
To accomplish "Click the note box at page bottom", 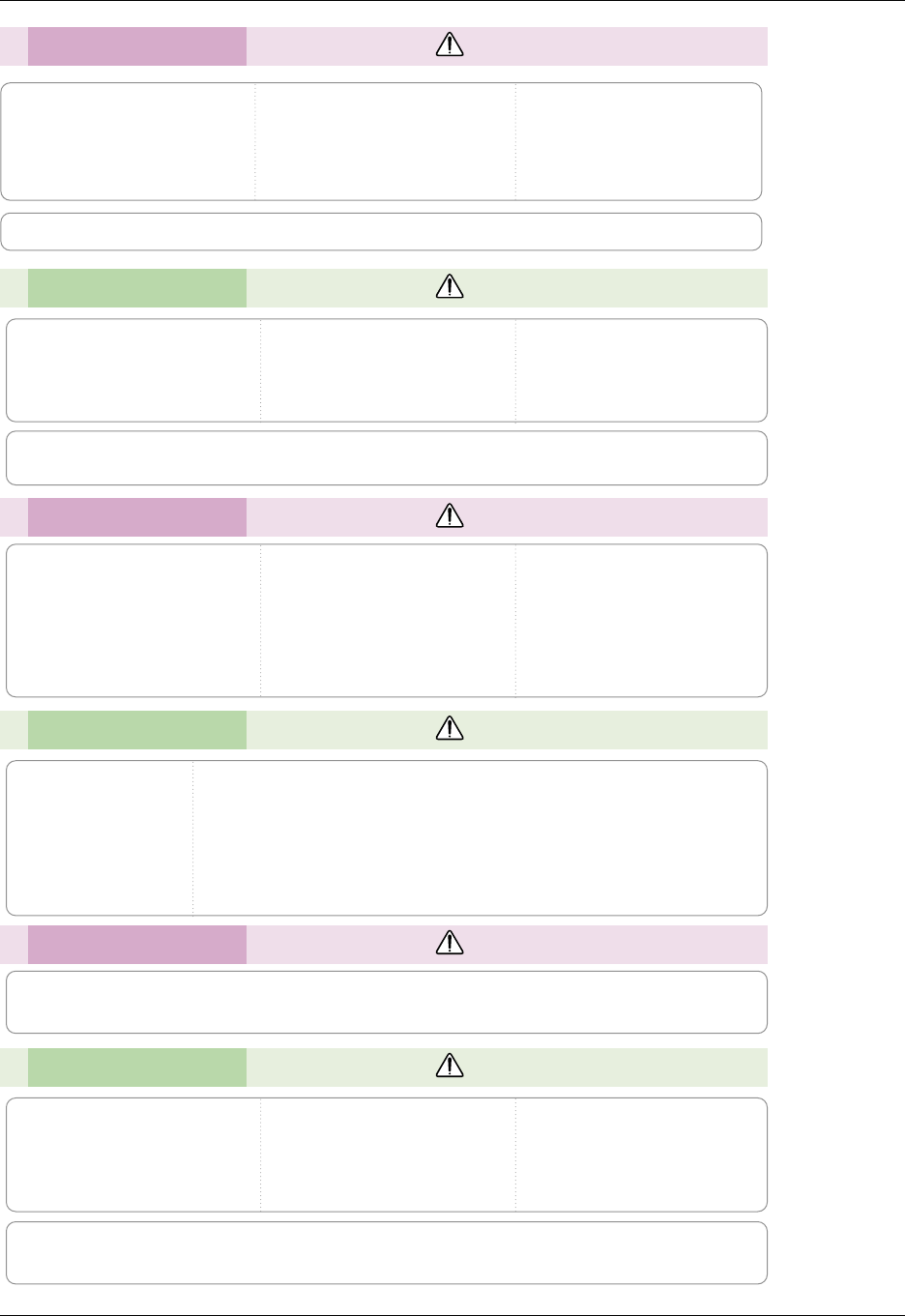I will (387, 1253).
